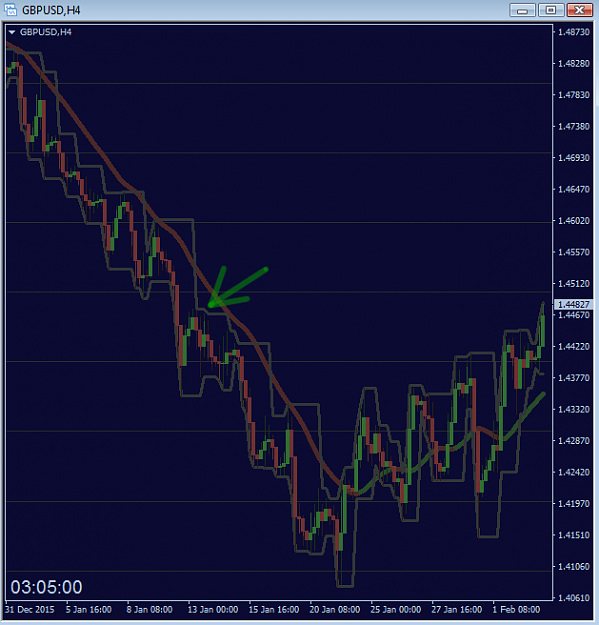
Task: Click the GBPUSD,H4 label inside chart
Action: click(46, 32)
